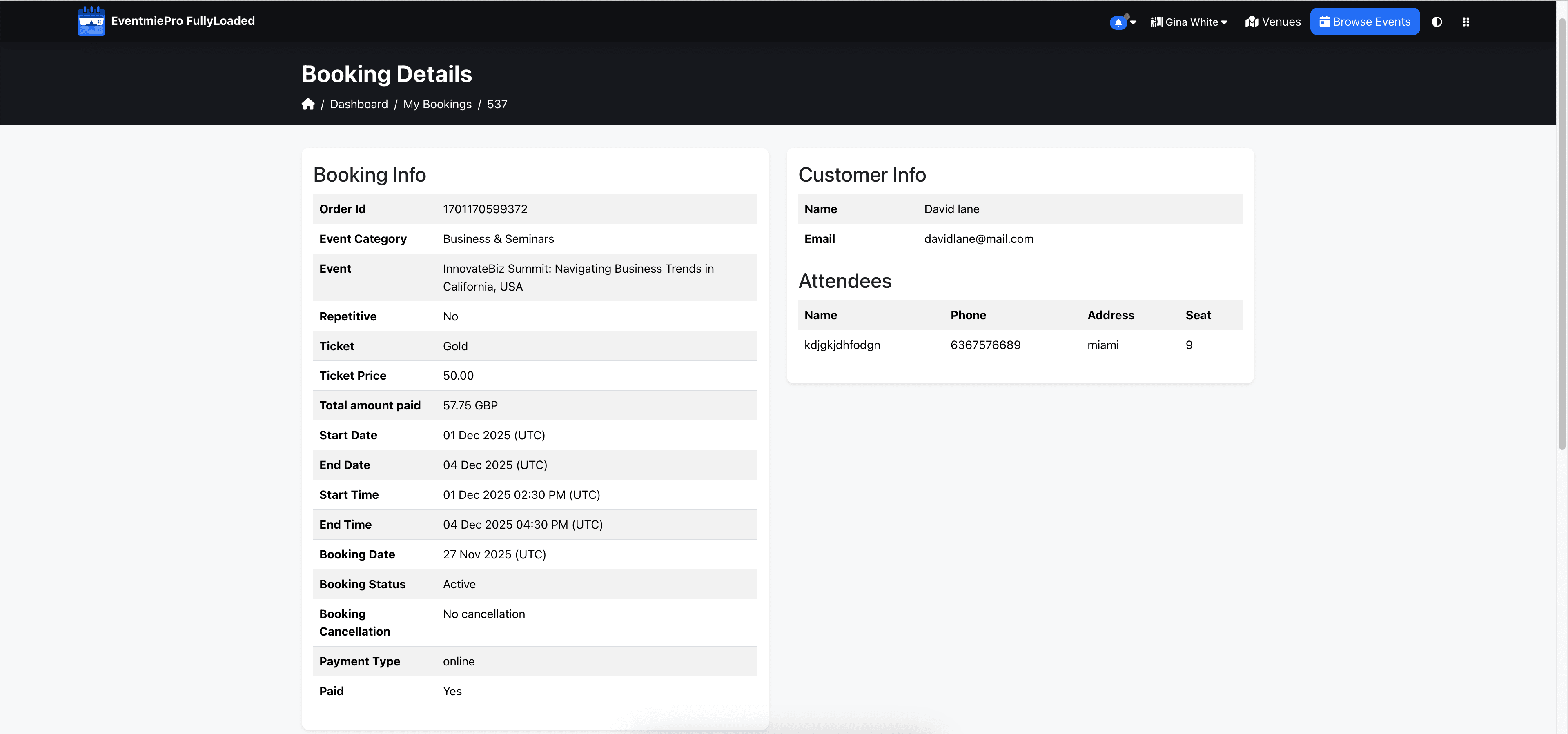Click the Browse Events button
This screenshot has height=734, width=1568.
point(1365,22)
